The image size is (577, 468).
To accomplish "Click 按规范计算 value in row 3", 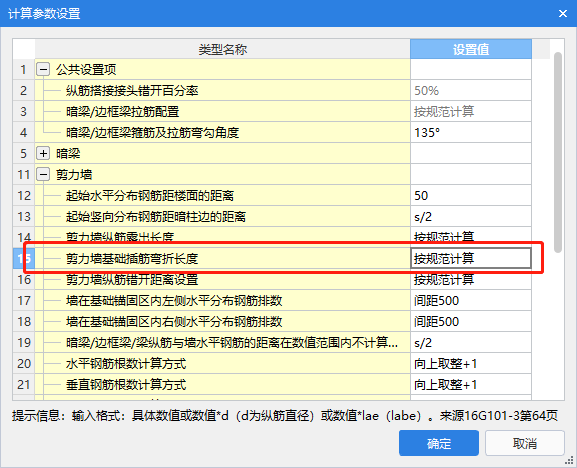I will point(471,111).
